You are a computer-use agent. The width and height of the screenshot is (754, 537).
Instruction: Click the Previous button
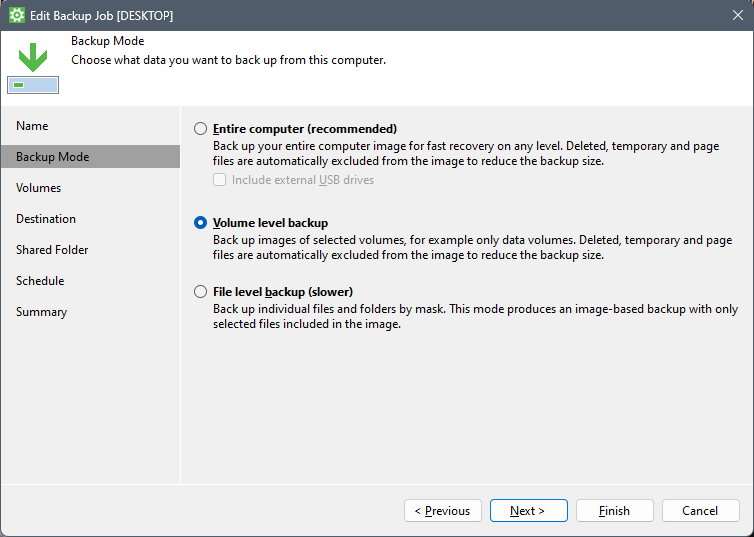tap(443, 511)
